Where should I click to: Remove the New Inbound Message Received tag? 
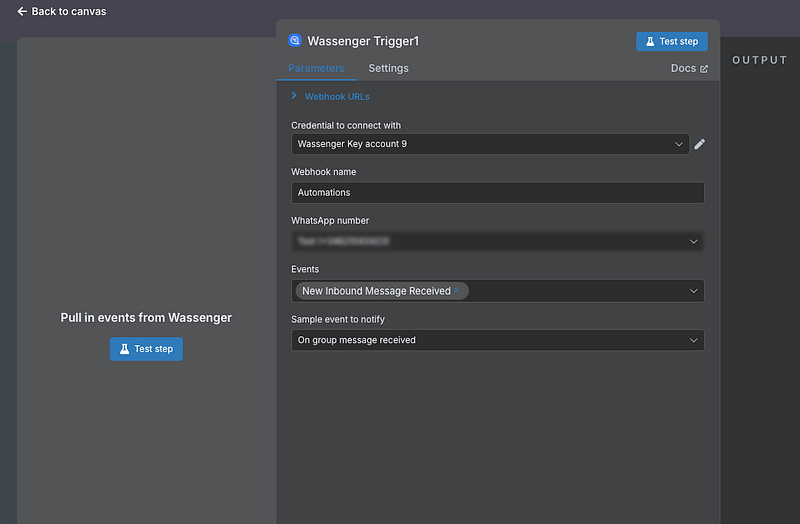pyautogui.click(x=457, y=291)
